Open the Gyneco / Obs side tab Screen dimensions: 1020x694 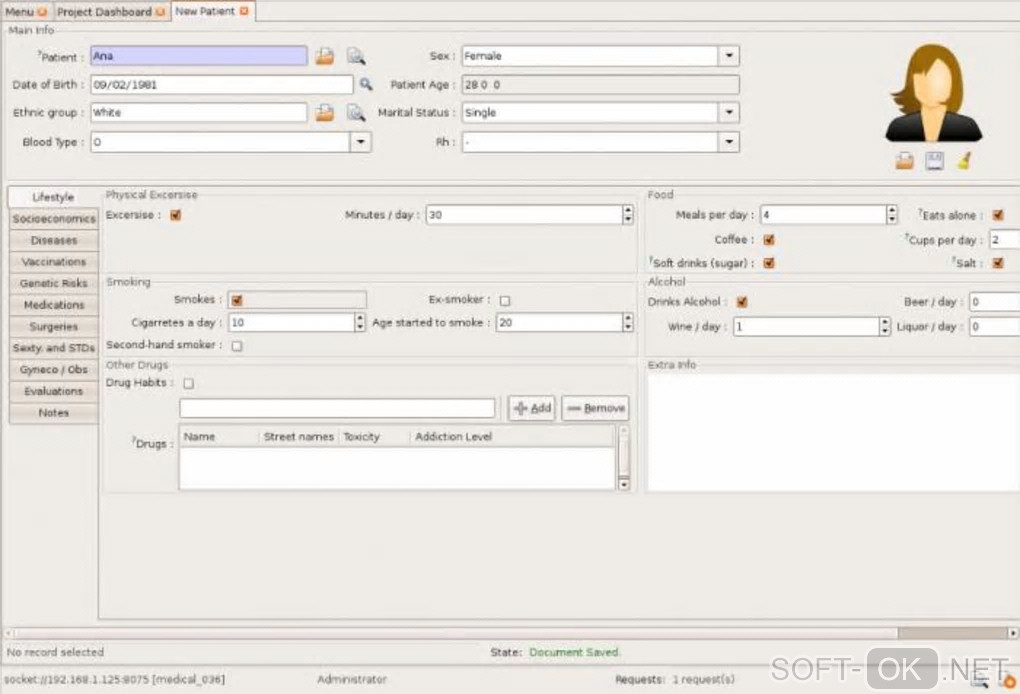[x=53, y=369]
